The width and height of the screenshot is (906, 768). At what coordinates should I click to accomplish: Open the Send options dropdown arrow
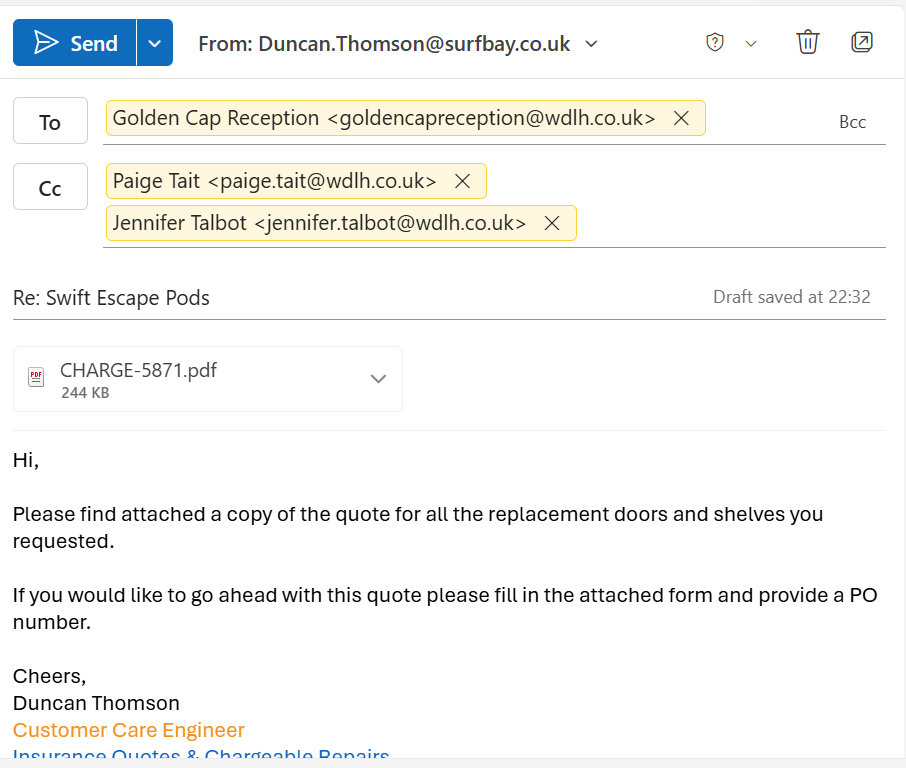click(x=154, y=43)
